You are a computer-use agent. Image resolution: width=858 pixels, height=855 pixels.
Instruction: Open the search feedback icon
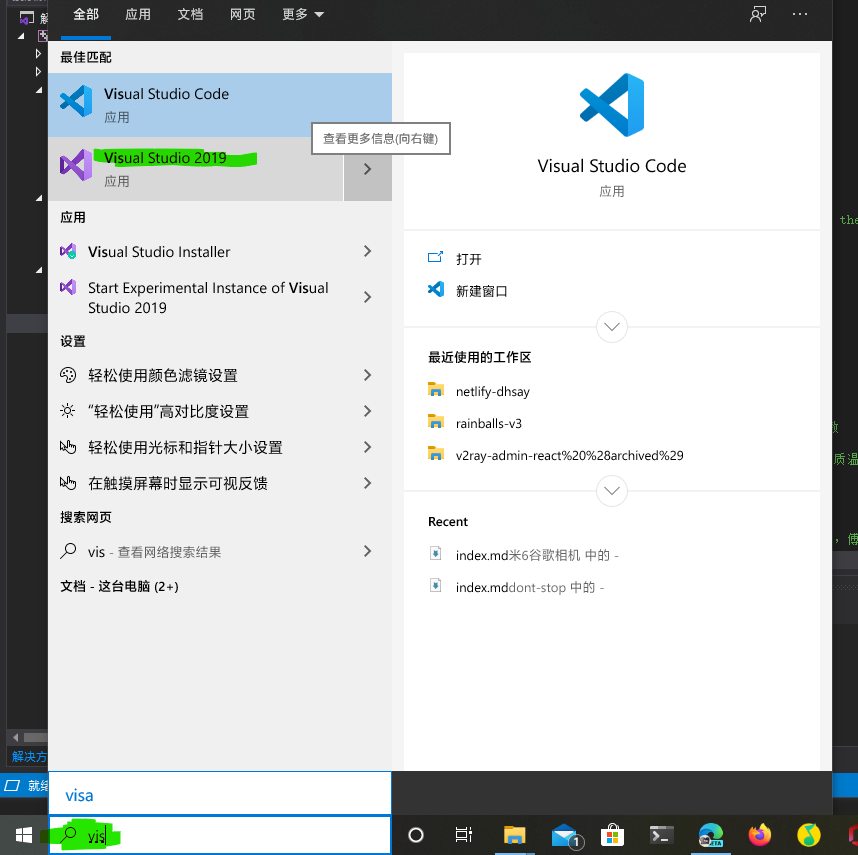(758, 14)
